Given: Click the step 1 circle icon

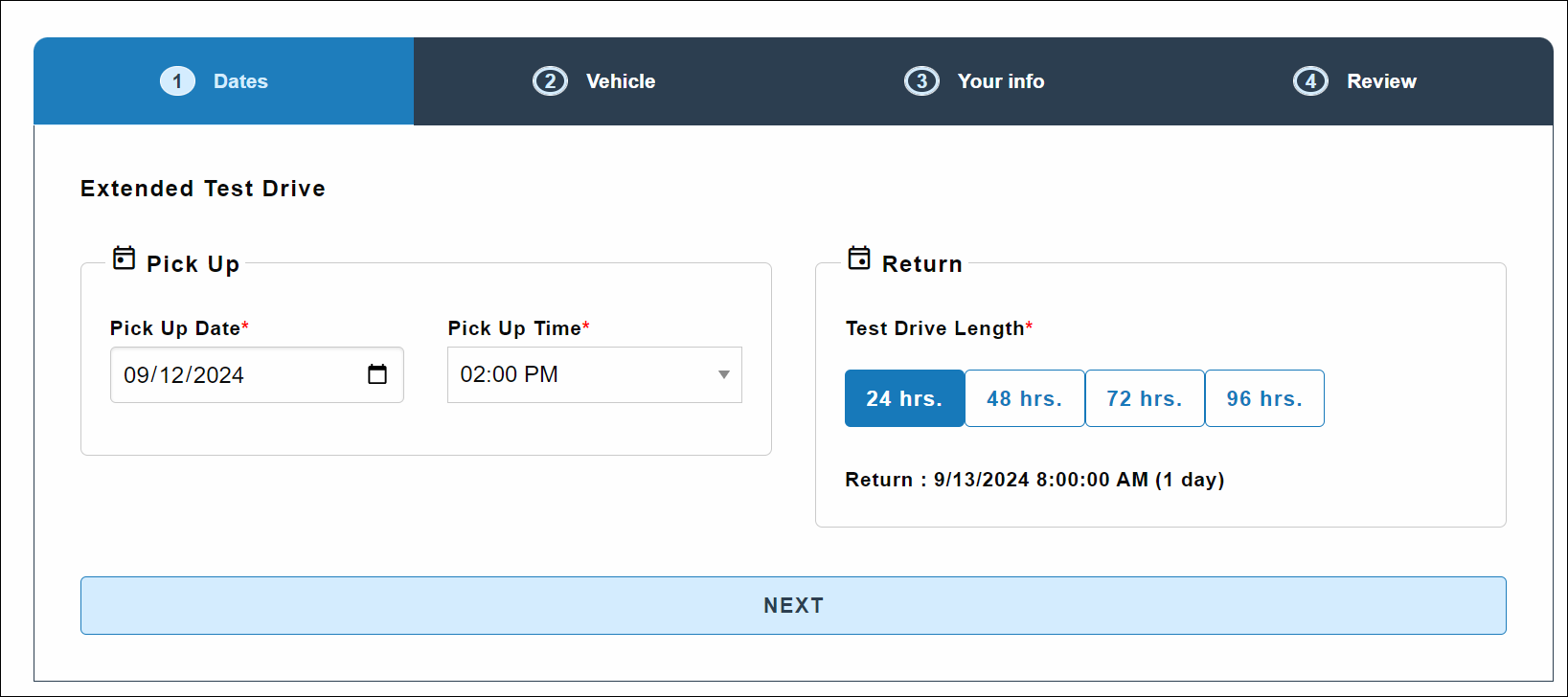Looking at the screenshot, I should point(177,81).
